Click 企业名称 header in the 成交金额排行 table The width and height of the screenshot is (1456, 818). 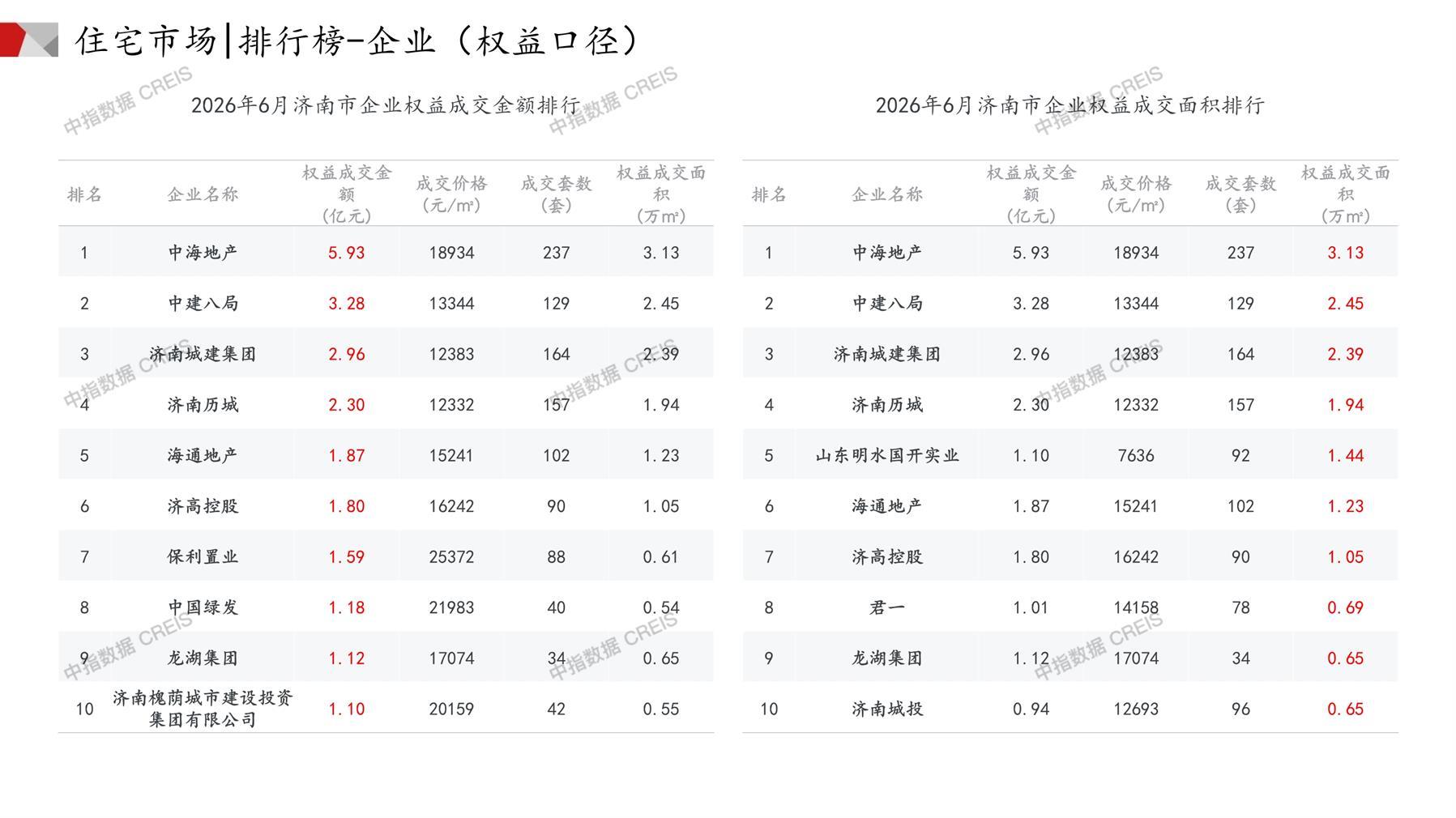[203, 194]
